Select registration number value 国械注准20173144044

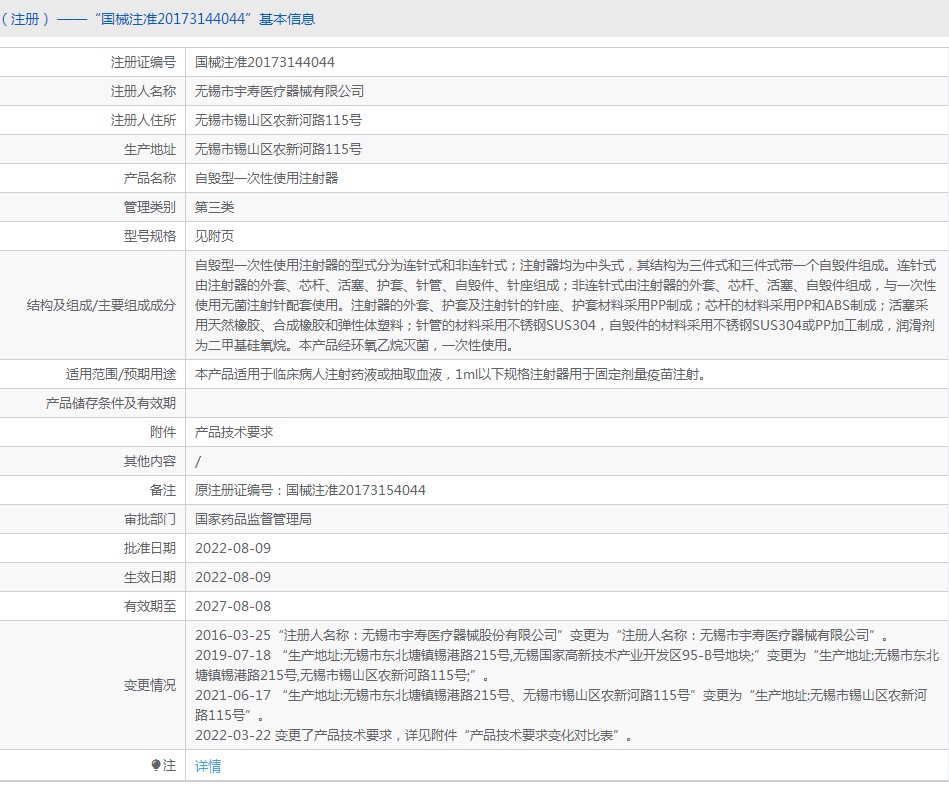click(x=264, y=62)
